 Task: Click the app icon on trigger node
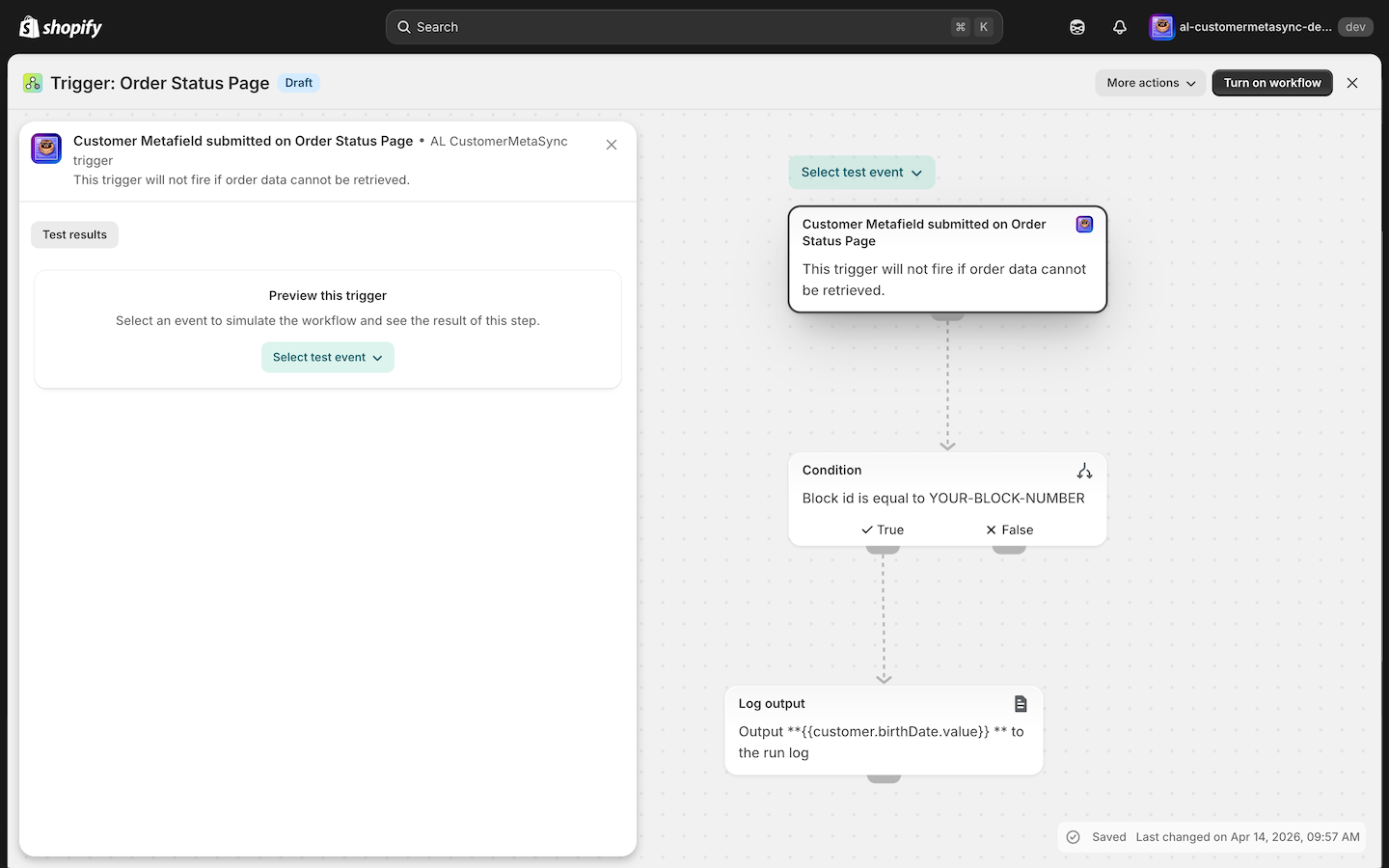[x=1084, y=224]
